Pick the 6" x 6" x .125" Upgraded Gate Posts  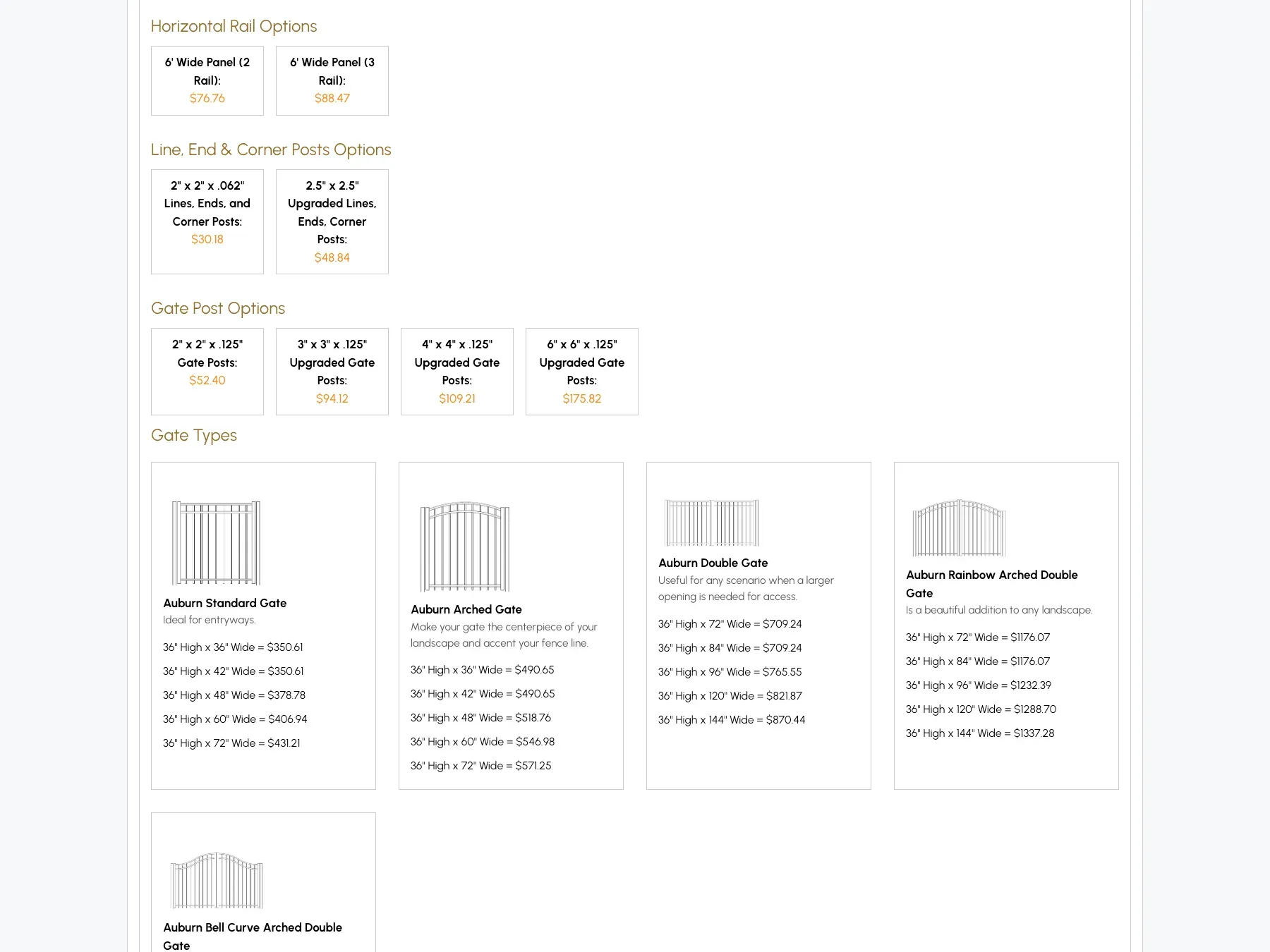click(581, 372)
